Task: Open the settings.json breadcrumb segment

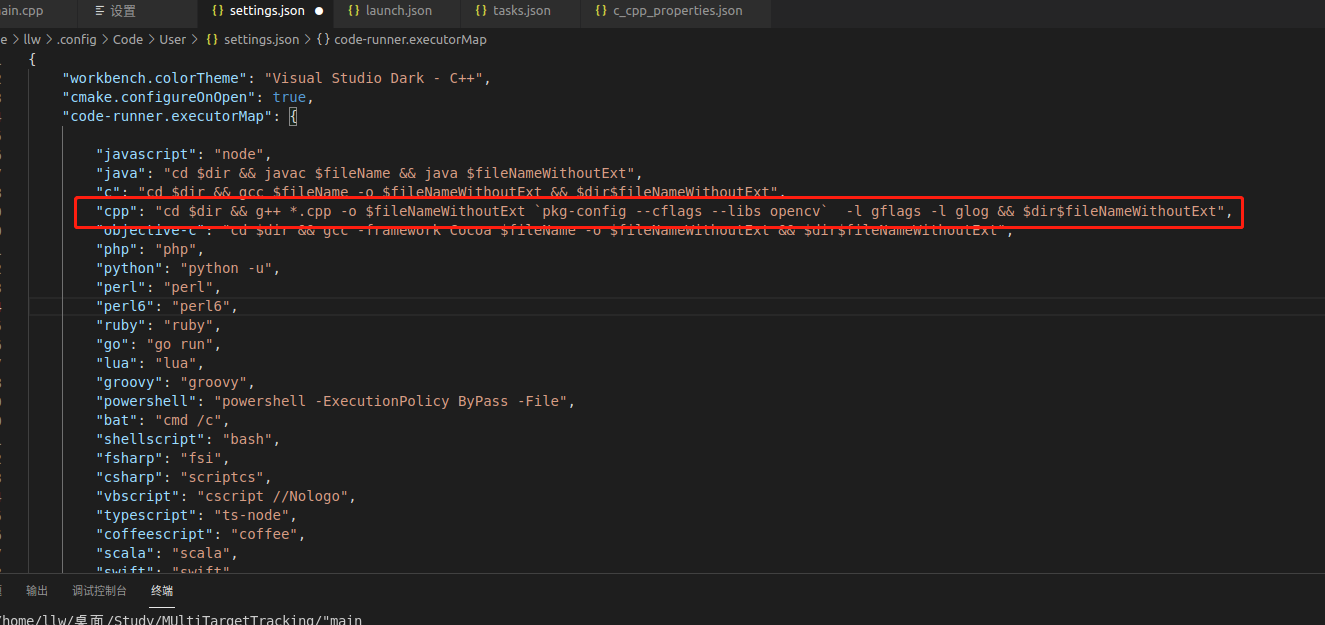Action: point(261,40)
